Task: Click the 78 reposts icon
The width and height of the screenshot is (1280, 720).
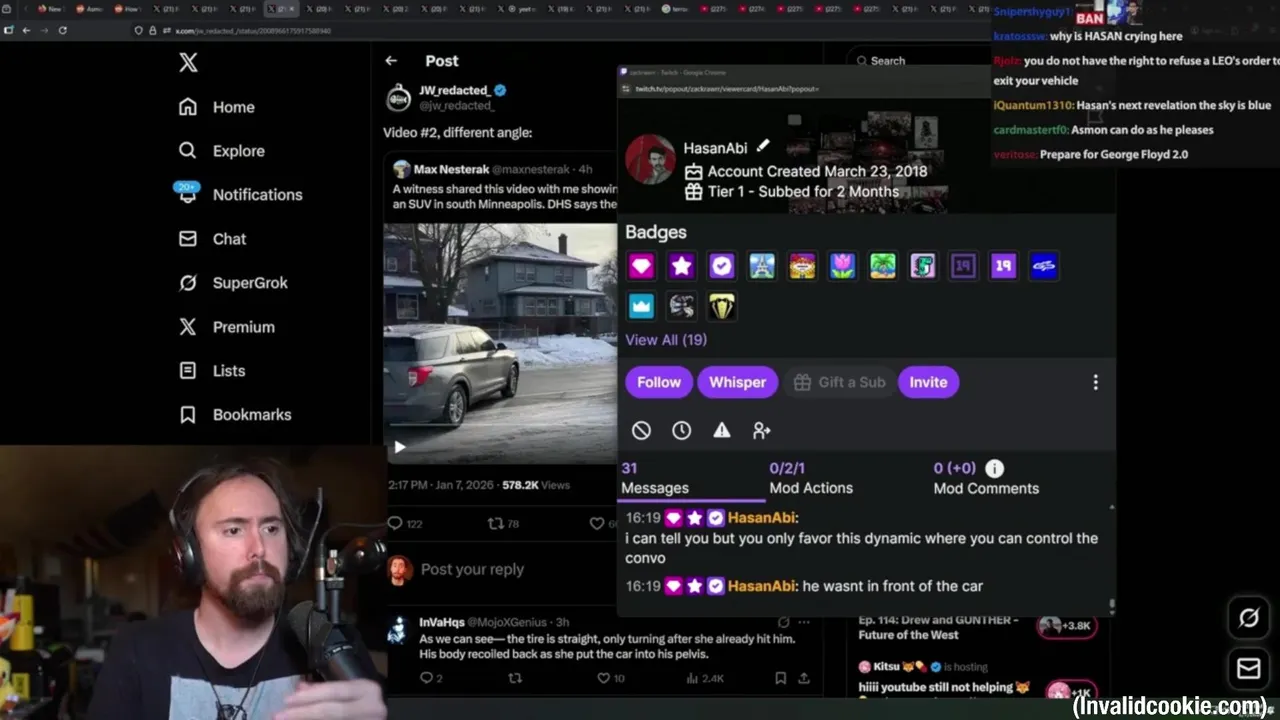Action: click(494, 523)
